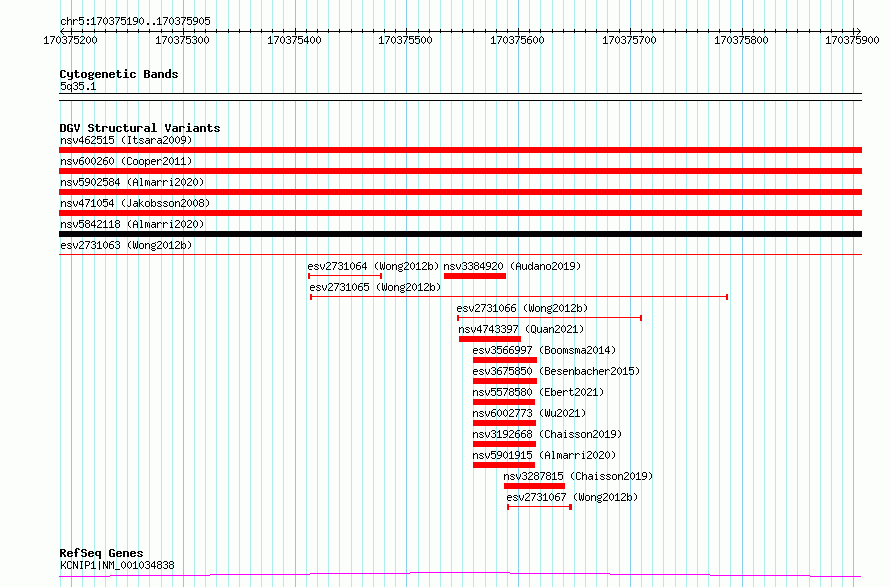The width and height of the screenshot is (890, 587).
Task: Click ruler tick label 170375900
Action: pyautogui.click(x=852, y=40)
